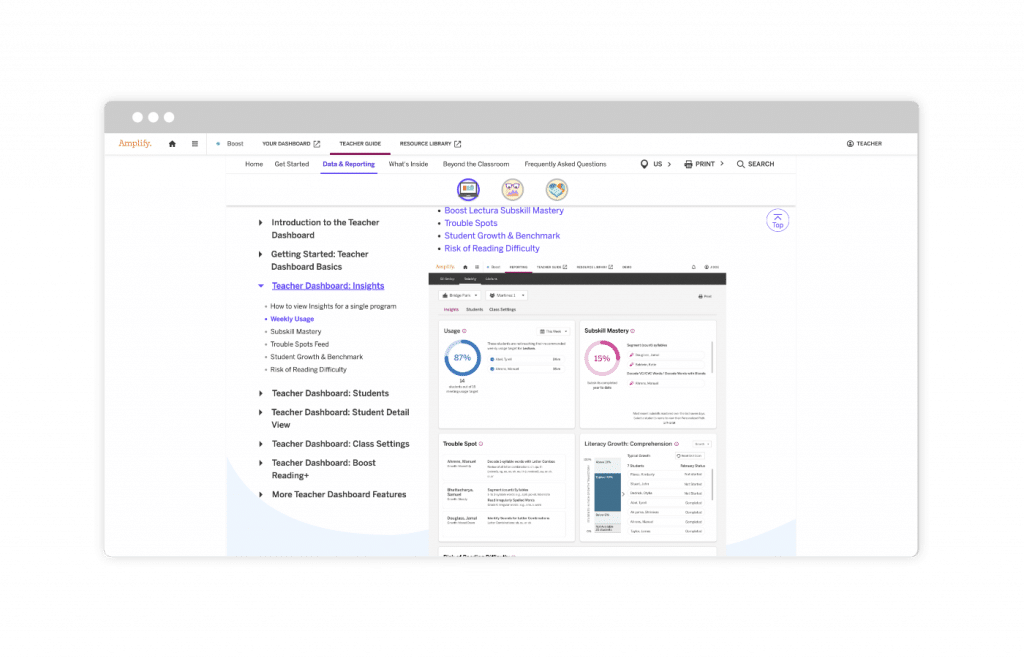Expand Teacher Dashboard: Class Settings
The width and height of the screenshot is (1024, 658).
pyautogui.click(x=261, y=444)
